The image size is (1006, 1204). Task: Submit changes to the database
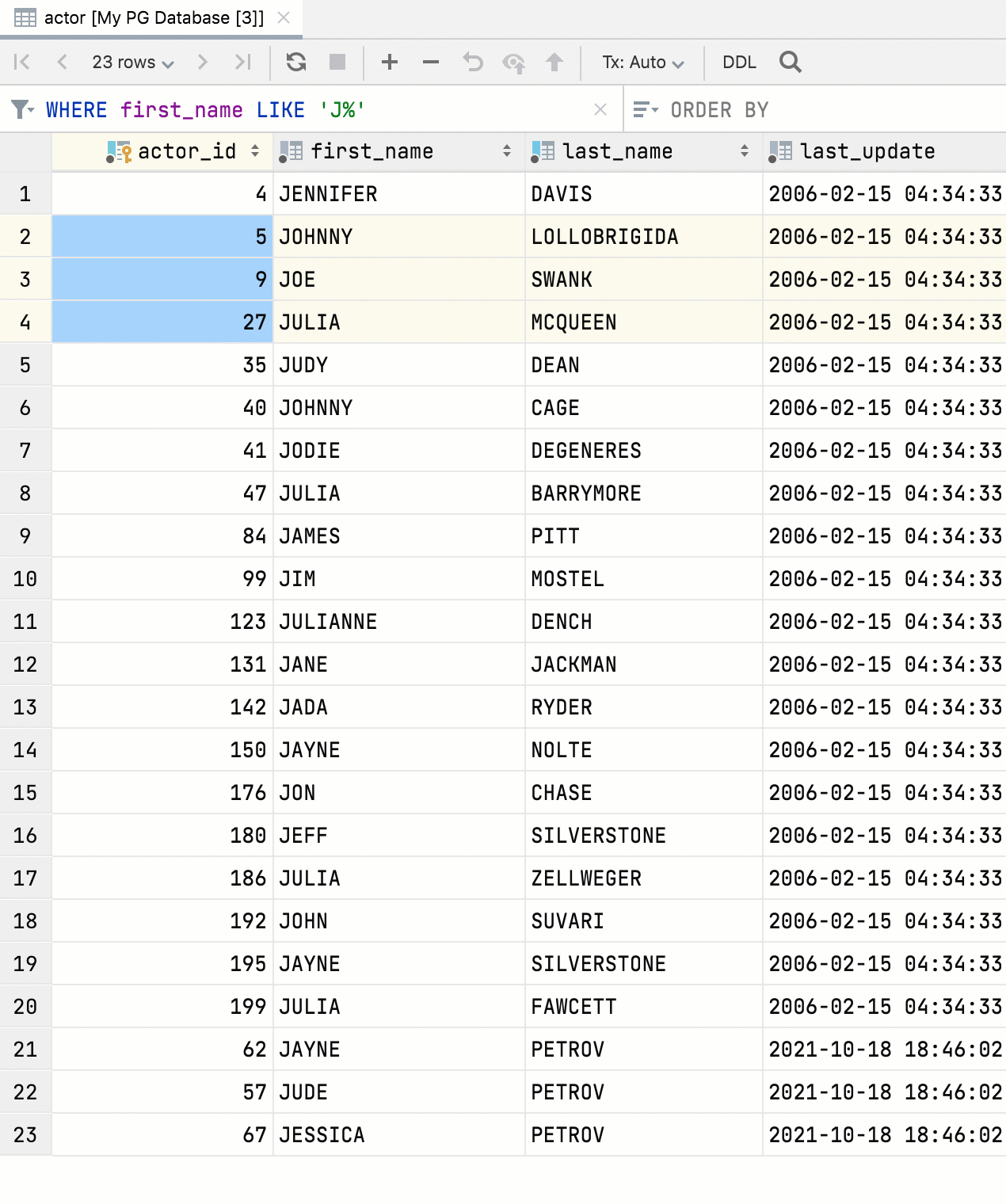[x=554, y=62]
